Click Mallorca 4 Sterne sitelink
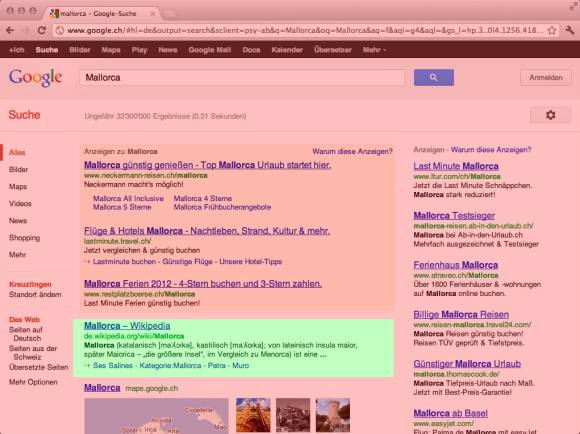Image resolution: width=580 pixels, height=434 pixels. [203, 198]
